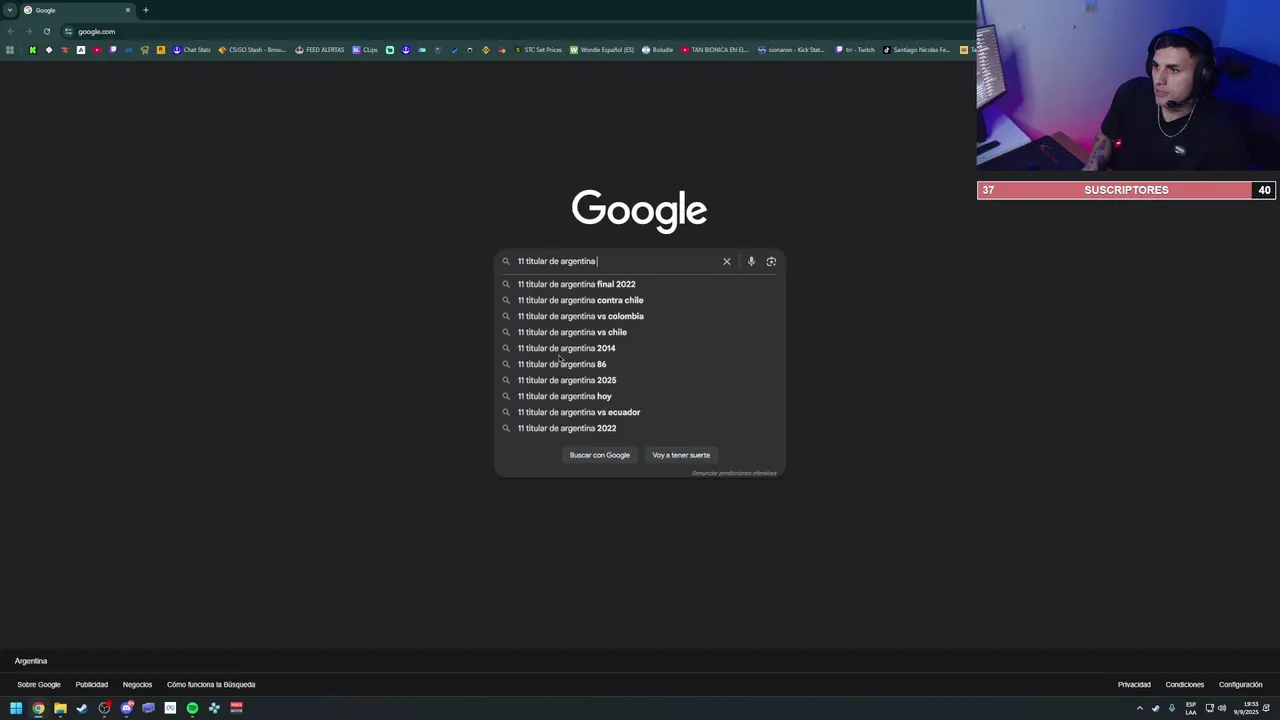Select suggestion 'argentina vs ecuador'
Screen dimensions: 1280x720
pyautogui.click(x=640, y=412)
